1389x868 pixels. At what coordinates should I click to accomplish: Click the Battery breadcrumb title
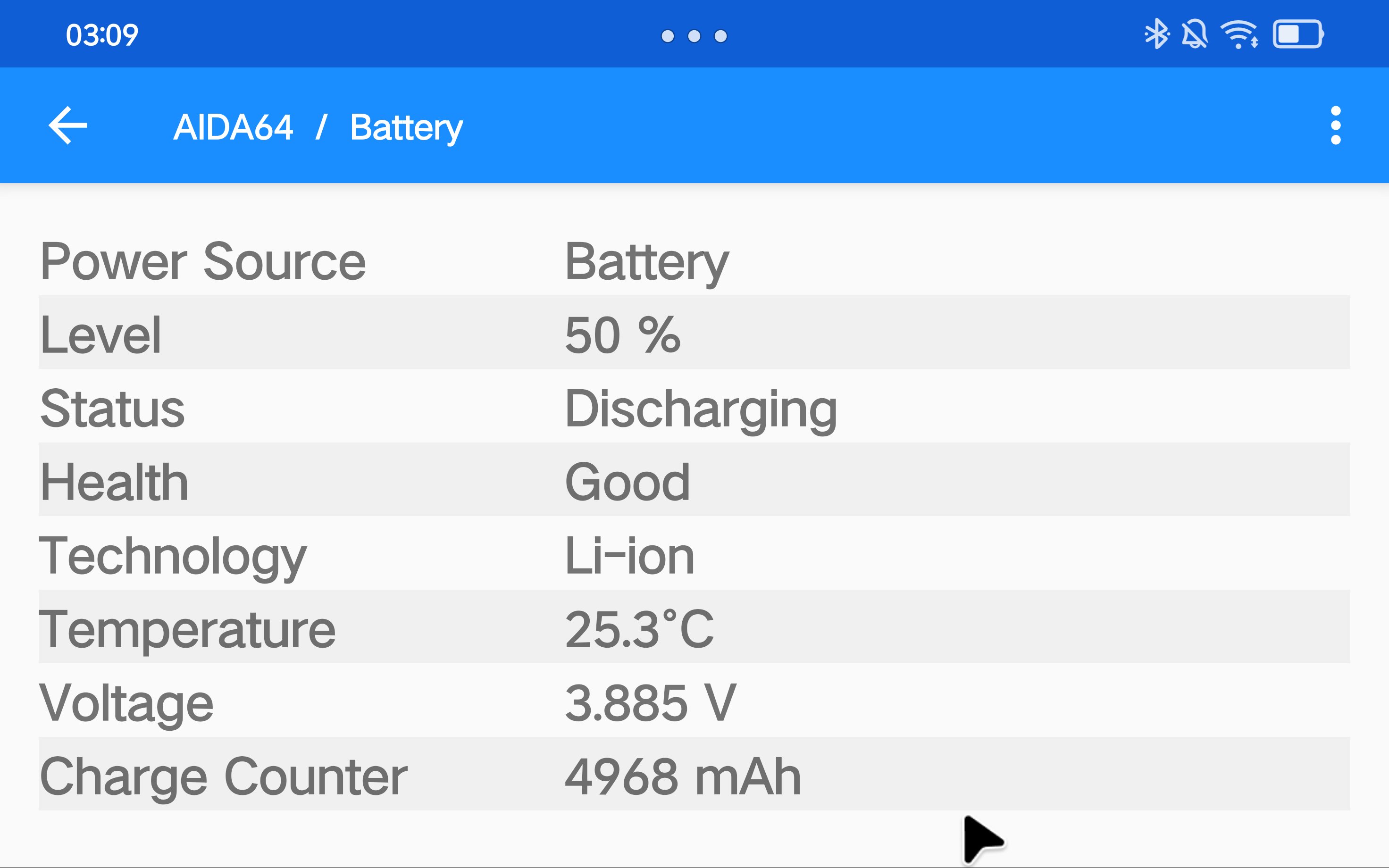click(x=406, y=128)
